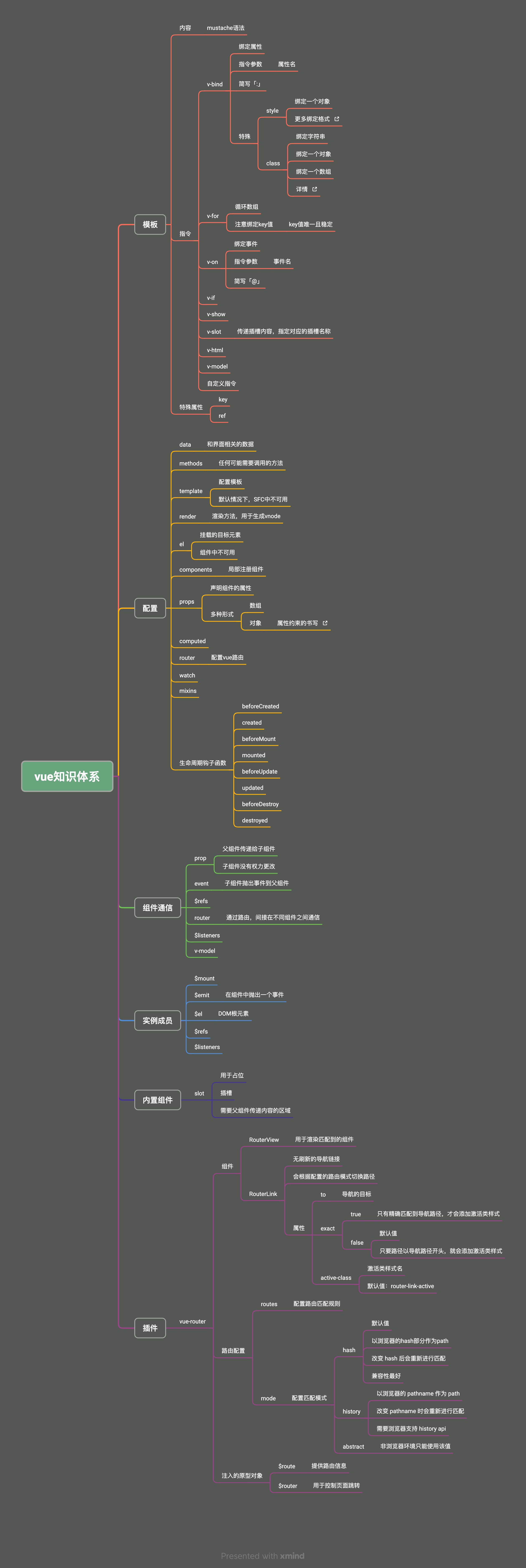
Task: Click the $mount node
Action: point(204,979)
